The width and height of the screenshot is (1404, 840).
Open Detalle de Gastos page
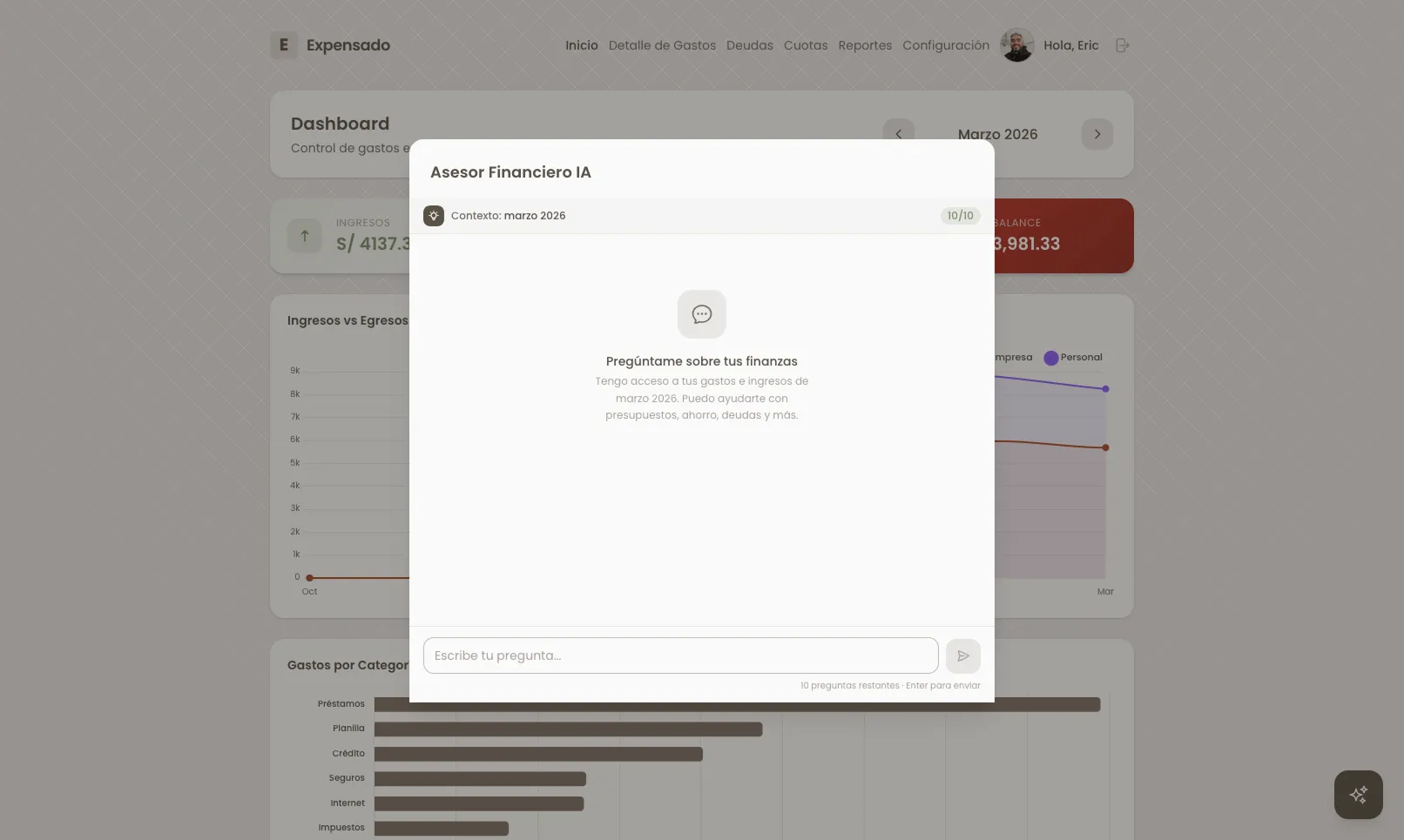pyautogui.click(x=662, y=45)
